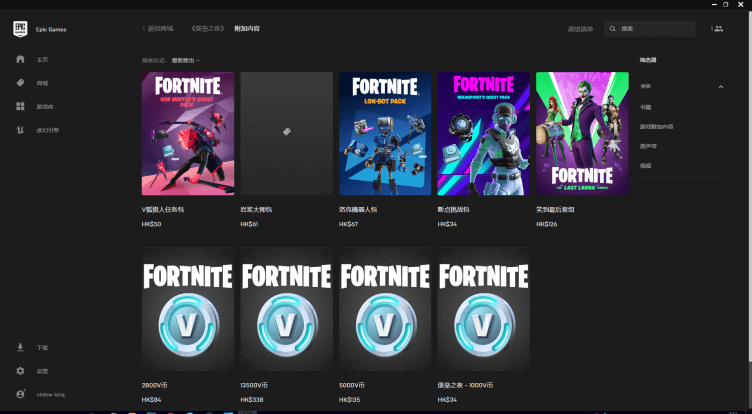Open the friends list icon
The width and height of the screenshot is (752, 414).
(x=718, y=29)
